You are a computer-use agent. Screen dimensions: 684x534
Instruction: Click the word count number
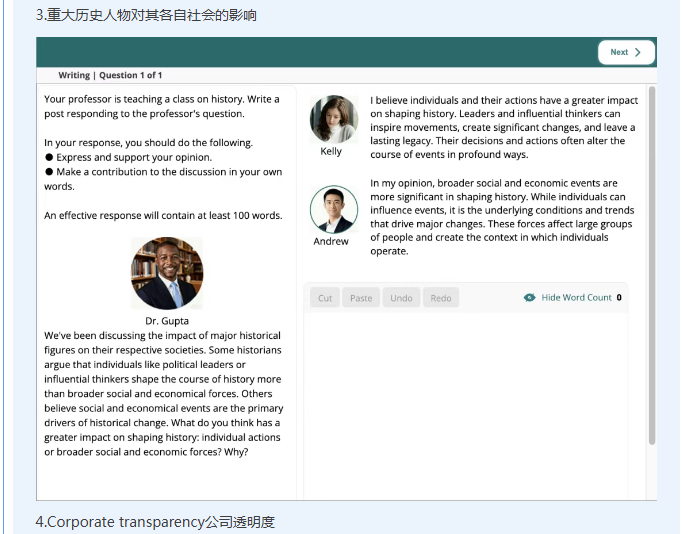(619, 298)
